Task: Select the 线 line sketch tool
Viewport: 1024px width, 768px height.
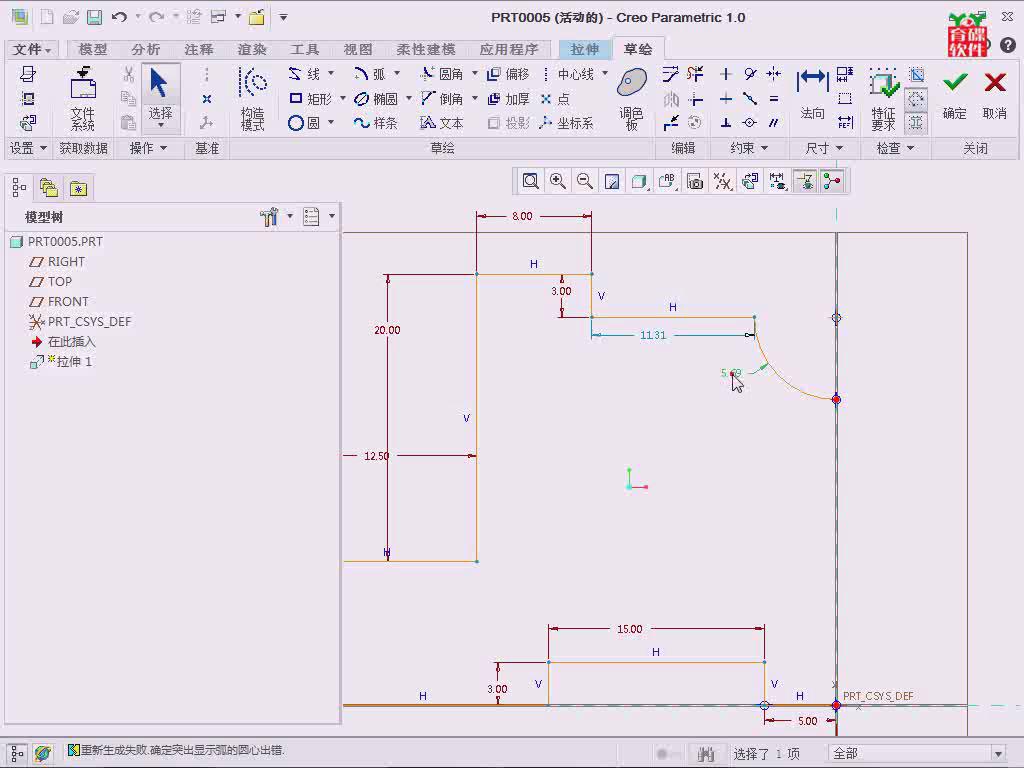Action: point(304,74)
